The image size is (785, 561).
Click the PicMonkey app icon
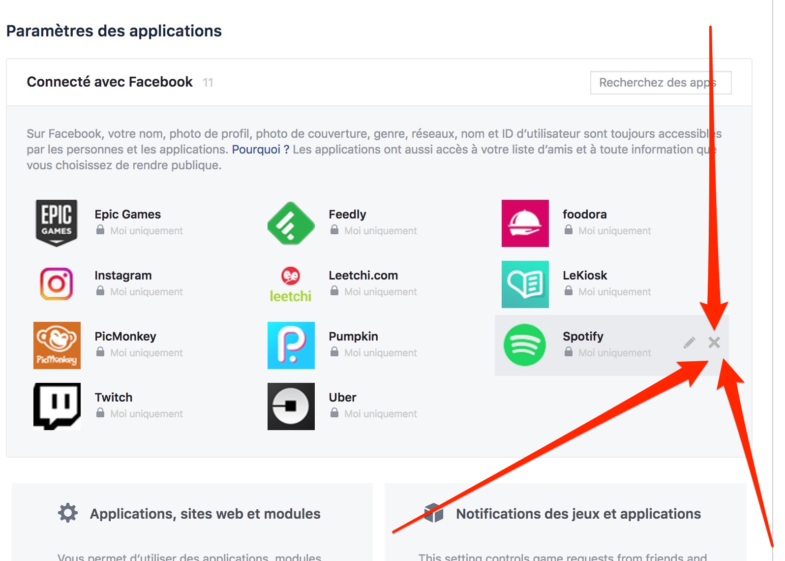point(57,345)
